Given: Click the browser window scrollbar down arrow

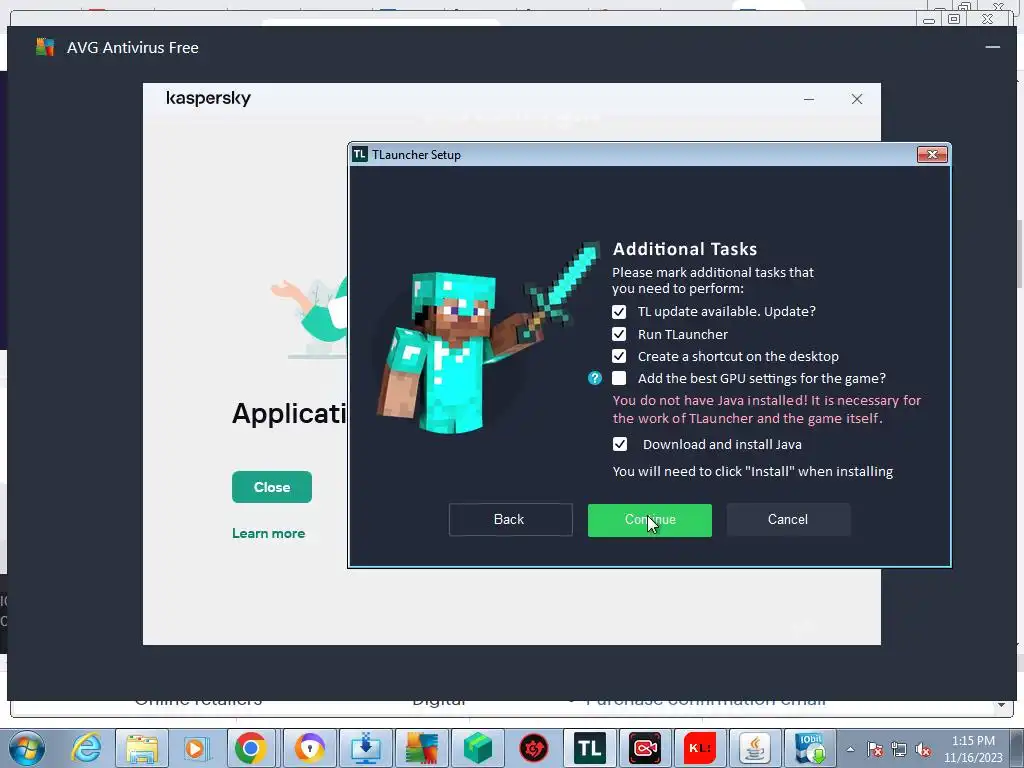Looking at the screenshot, I should click(x=1001, y=705).
